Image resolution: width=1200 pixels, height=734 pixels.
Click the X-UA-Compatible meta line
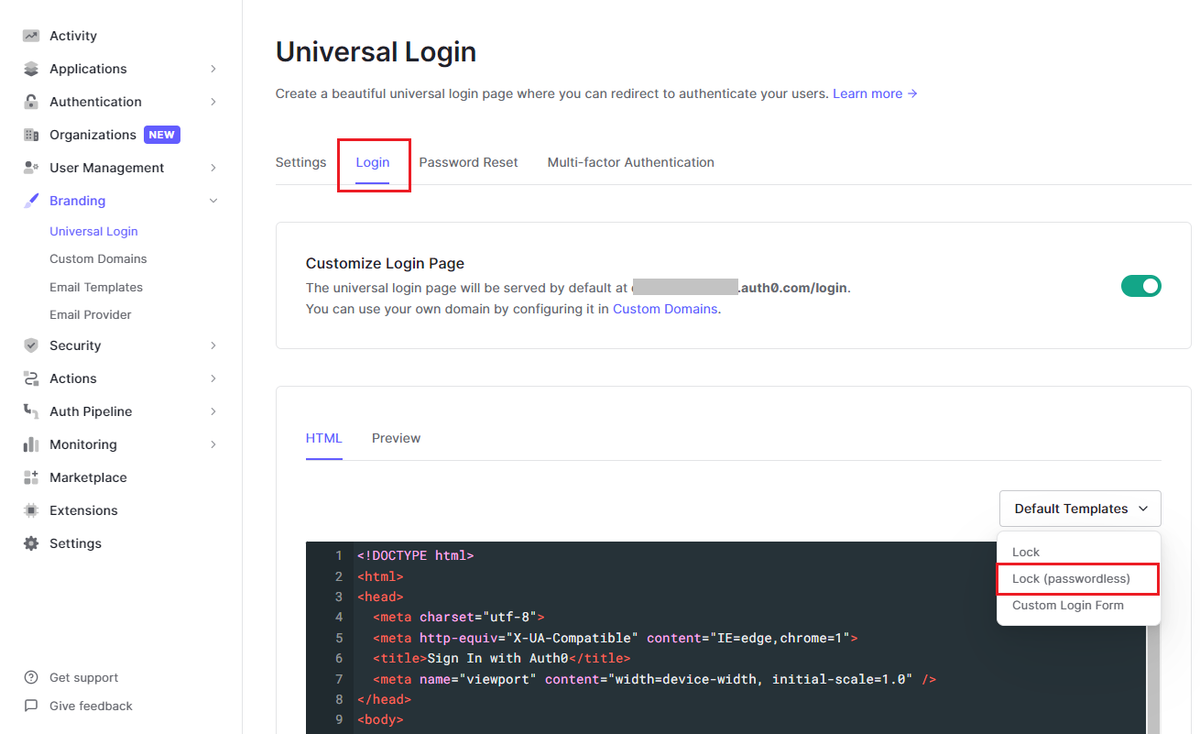[616, 638]
